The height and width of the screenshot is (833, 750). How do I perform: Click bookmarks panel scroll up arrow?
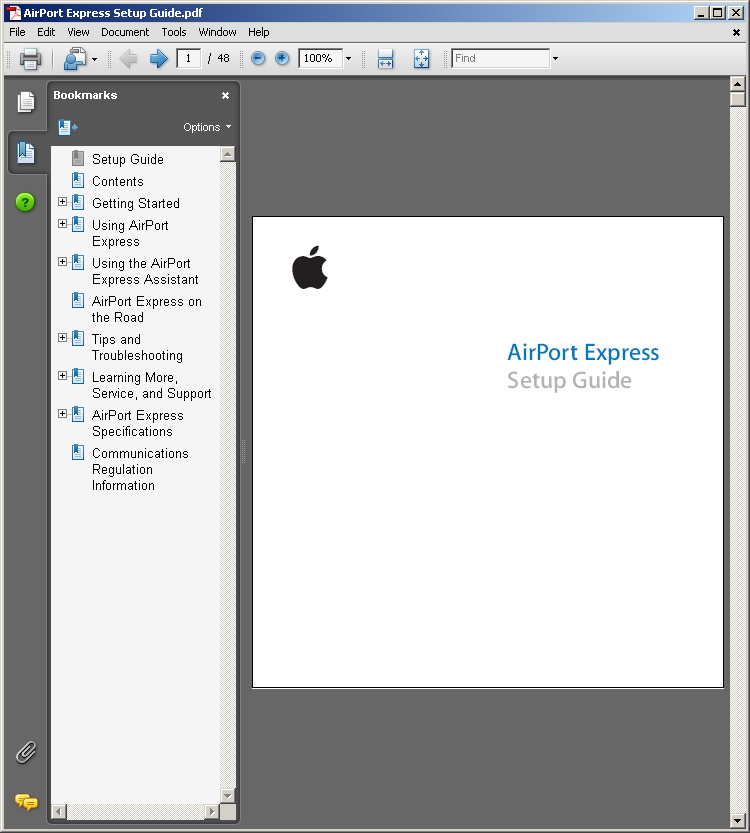tap(227, 154)
